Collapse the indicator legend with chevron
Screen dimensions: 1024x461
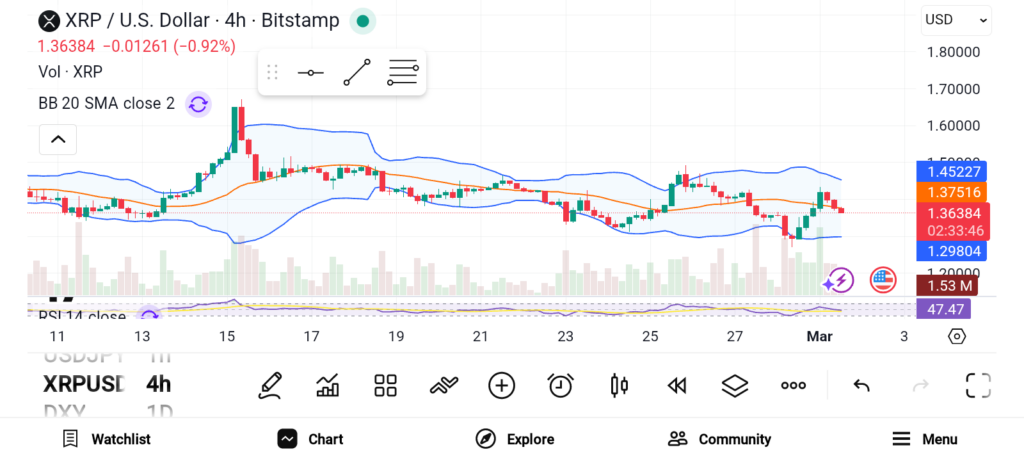pyautogui.click(x=58, y=139)
